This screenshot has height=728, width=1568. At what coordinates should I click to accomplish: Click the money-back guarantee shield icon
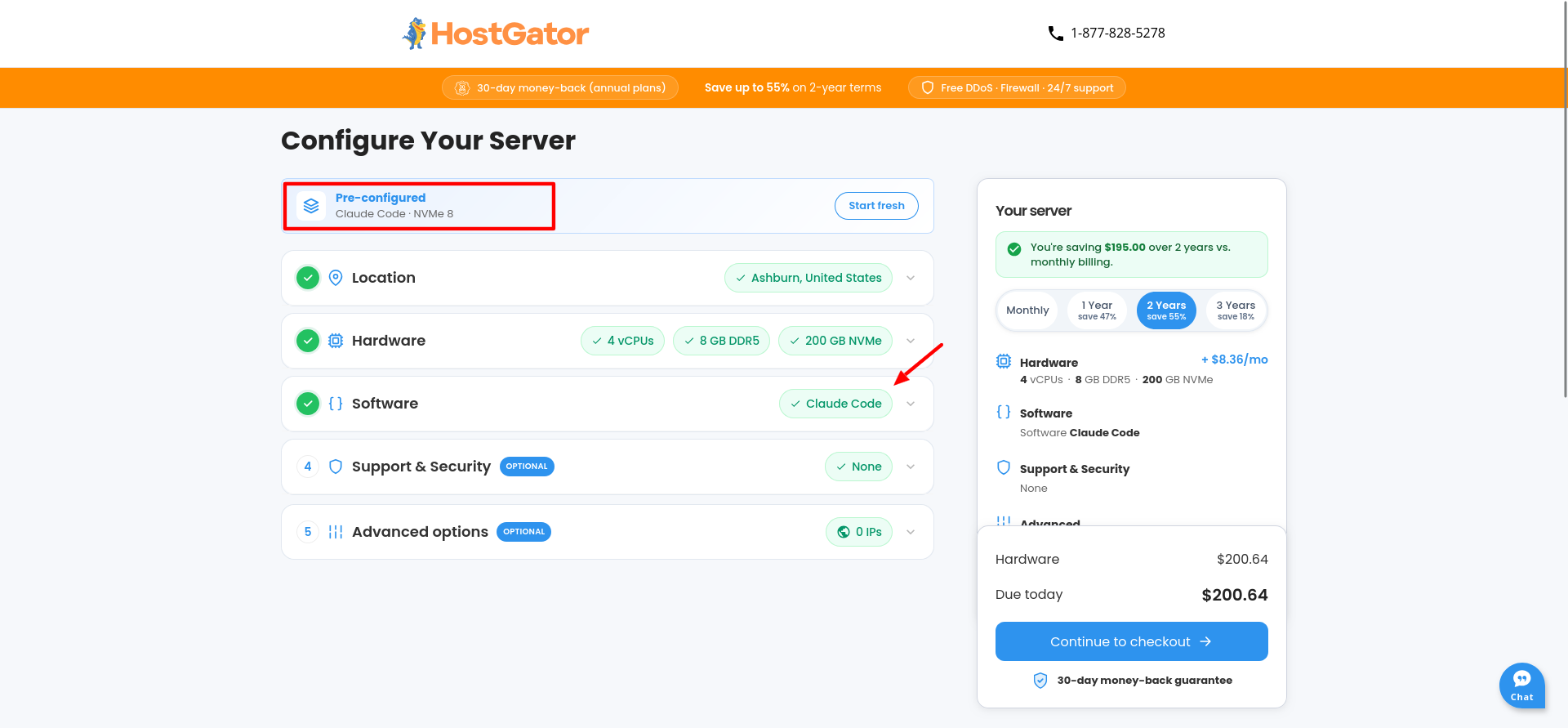(1040, 681)
